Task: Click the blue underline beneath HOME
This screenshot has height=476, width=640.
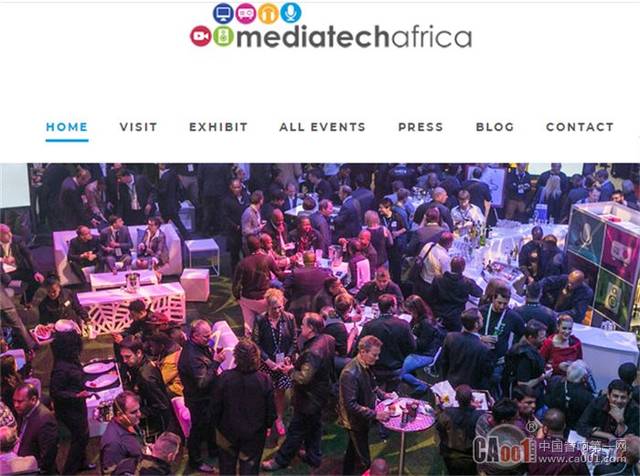Action: [x=67, y=140]
